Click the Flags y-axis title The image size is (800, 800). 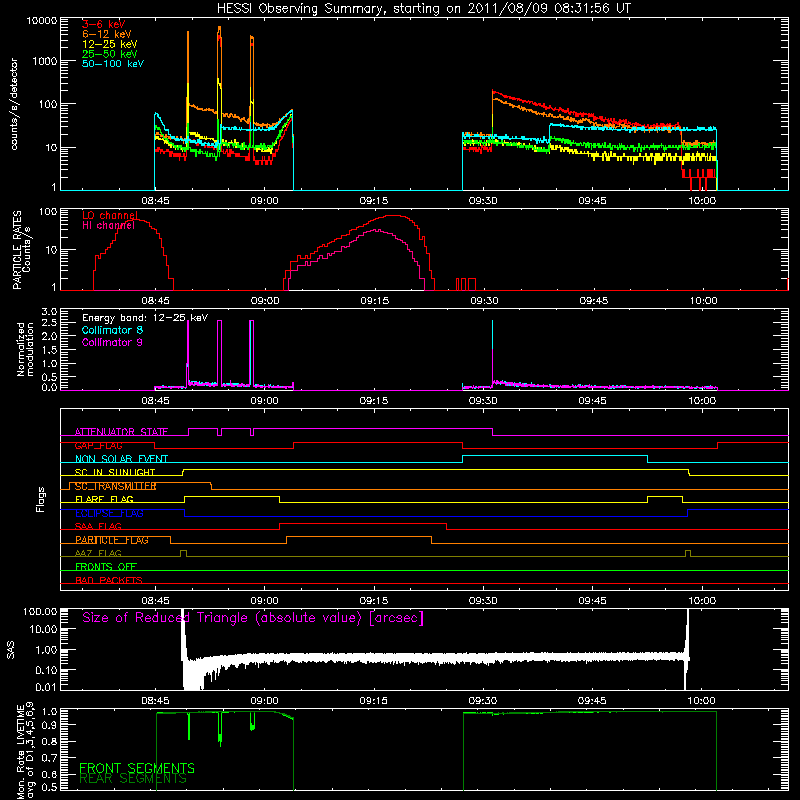(41, 499)
